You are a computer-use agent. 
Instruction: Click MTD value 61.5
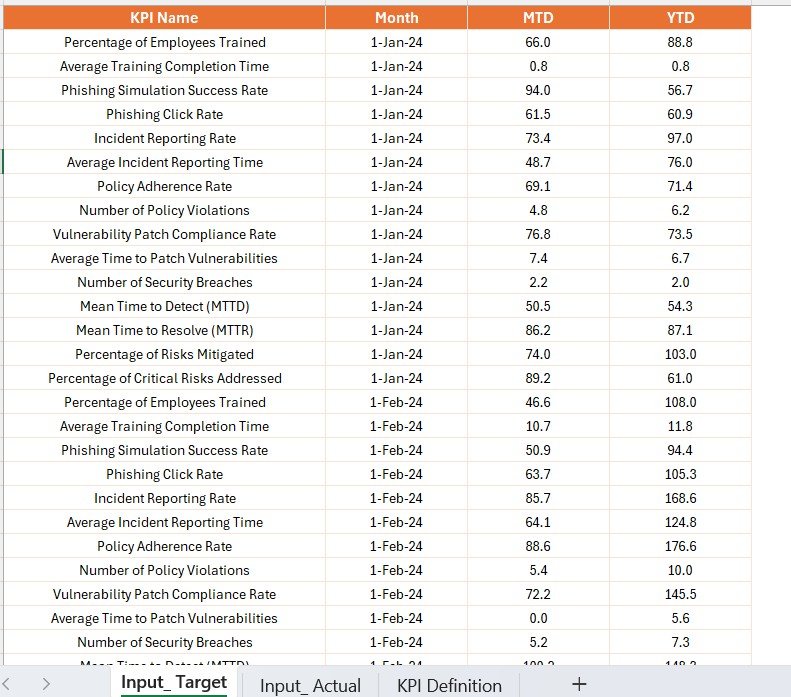click(x=538, y=114)
